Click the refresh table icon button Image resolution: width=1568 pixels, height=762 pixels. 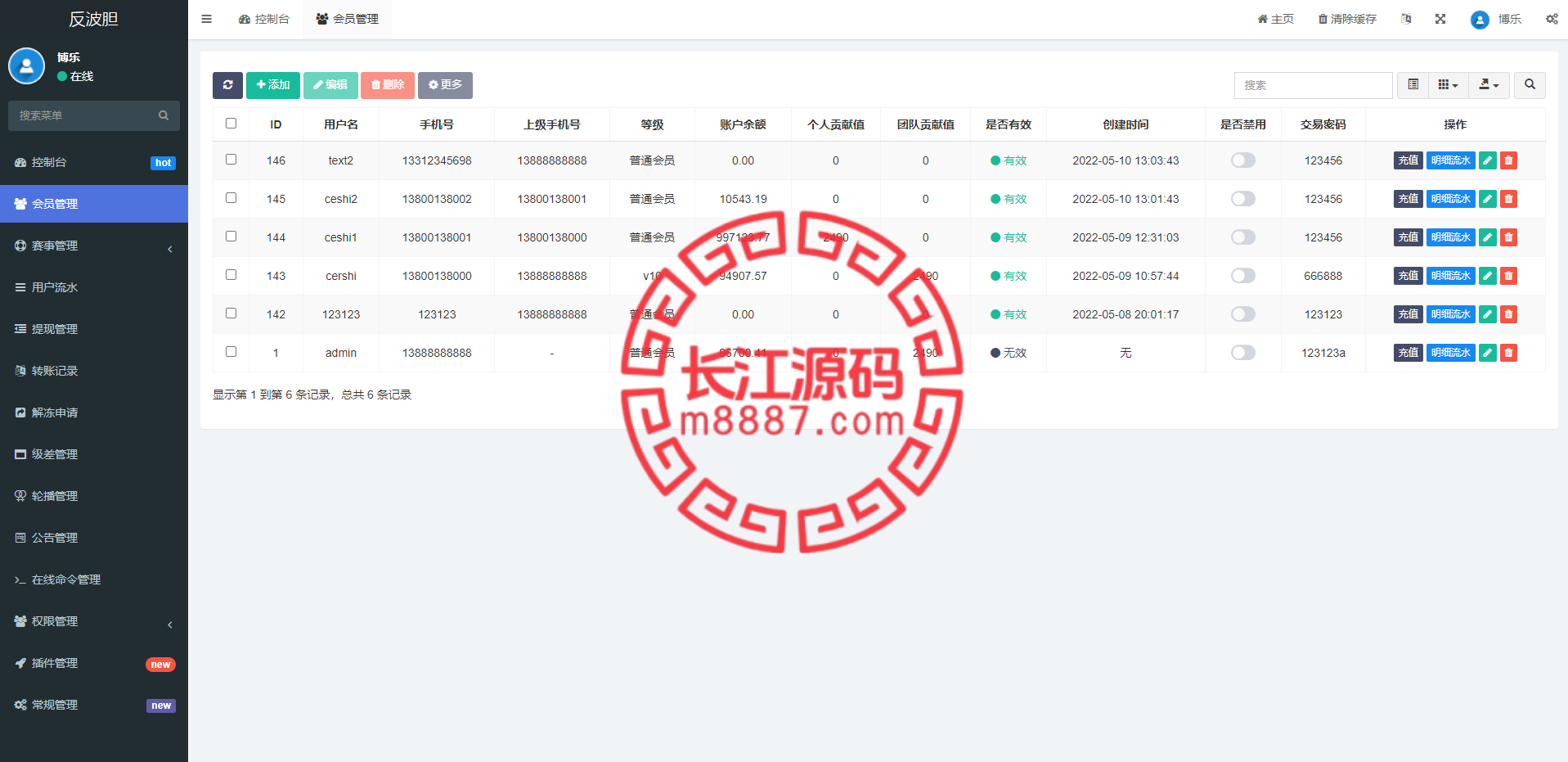227,85
